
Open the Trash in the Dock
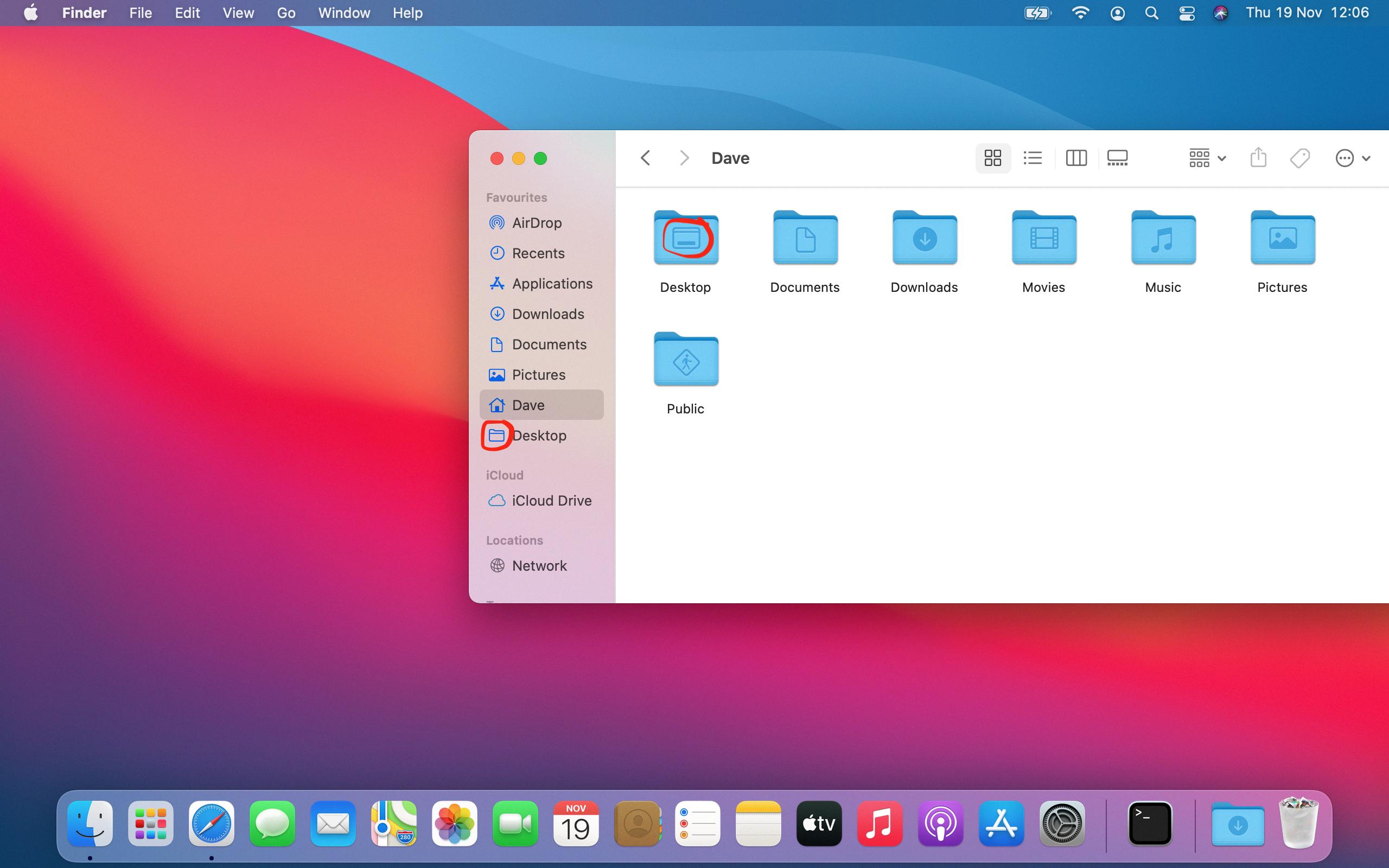(1299, 822)
